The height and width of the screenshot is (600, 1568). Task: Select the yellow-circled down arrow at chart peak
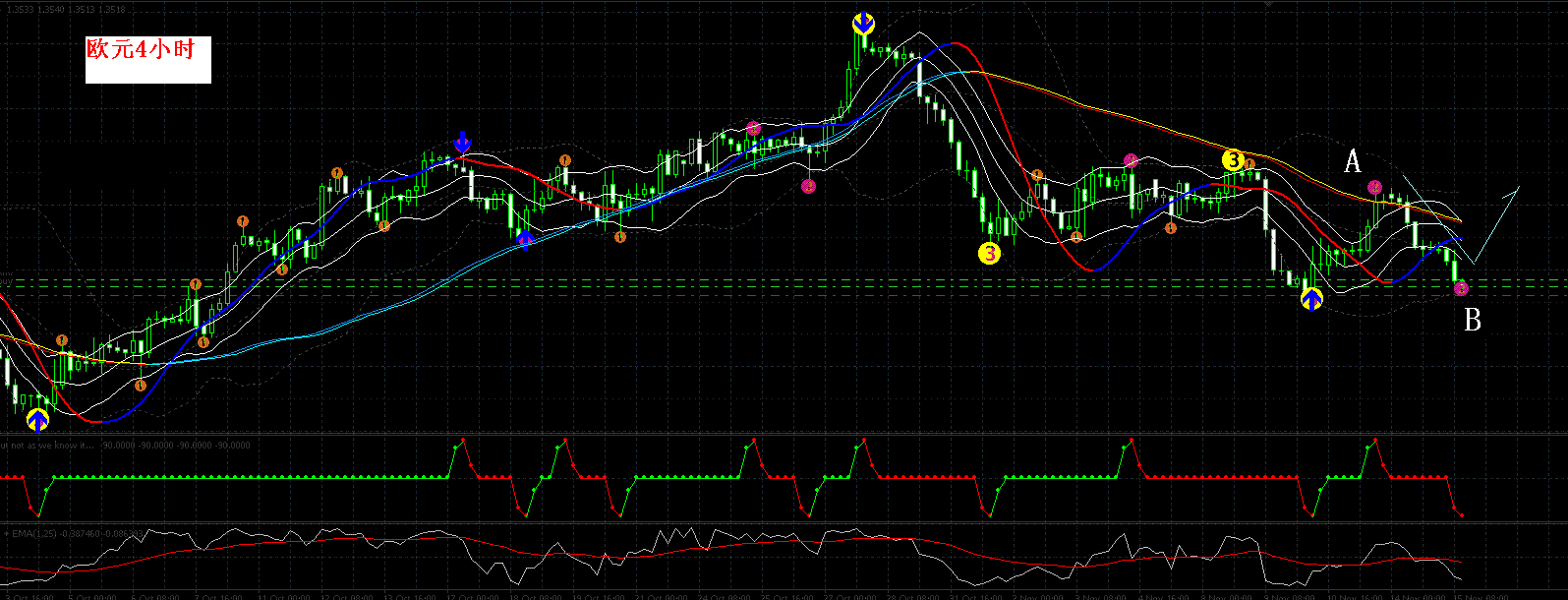click(863, 24)
